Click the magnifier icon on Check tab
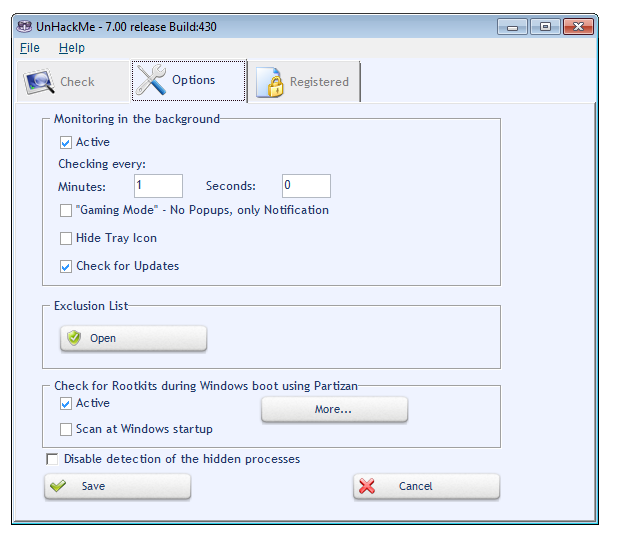The height and width of the screenshot is (542, 618). pos(39,82)
